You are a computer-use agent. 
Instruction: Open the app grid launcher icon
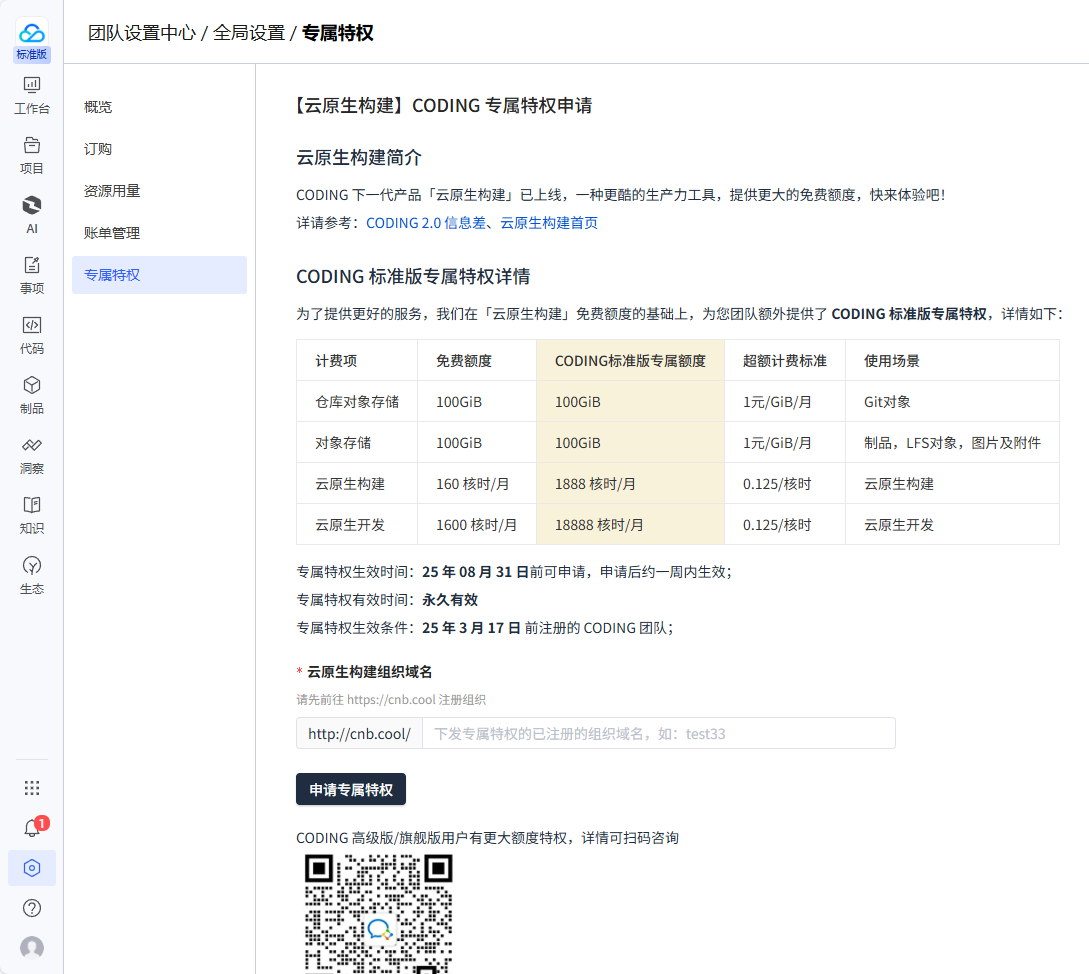(x=32, y=788)
